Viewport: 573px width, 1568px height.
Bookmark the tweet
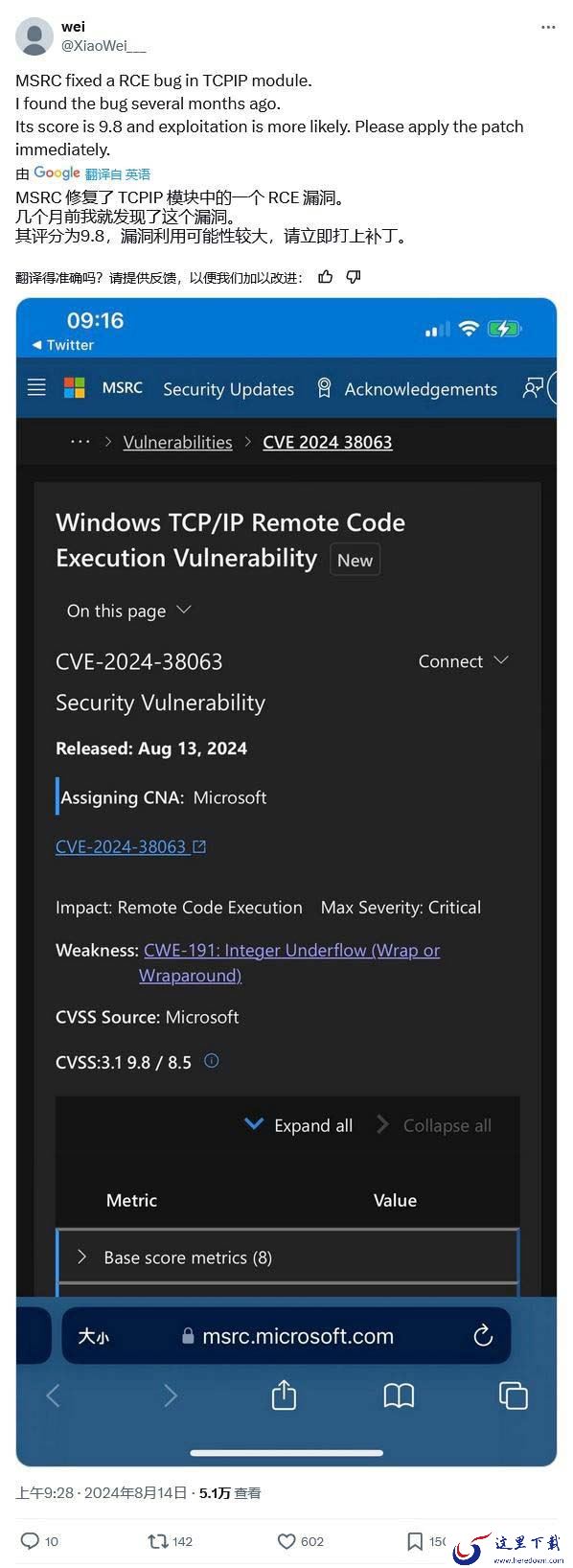[415, 1541]
